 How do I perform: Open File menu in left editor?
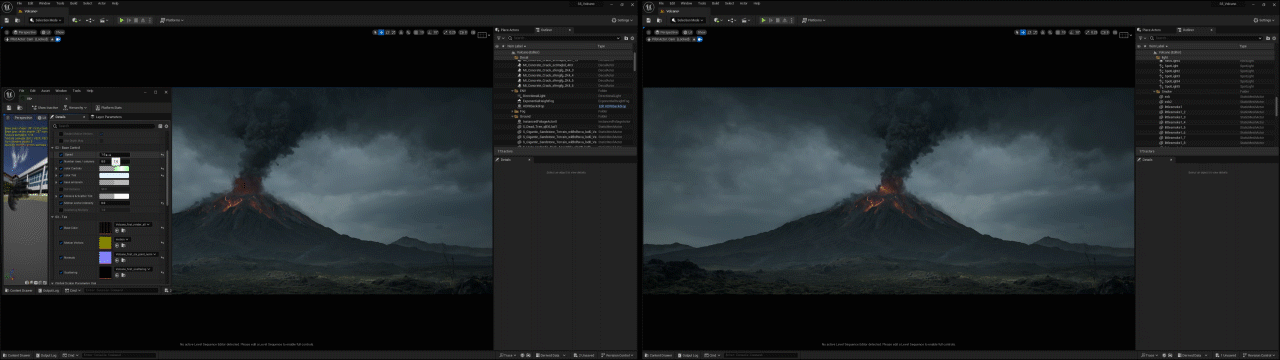(x=19, y=4)
